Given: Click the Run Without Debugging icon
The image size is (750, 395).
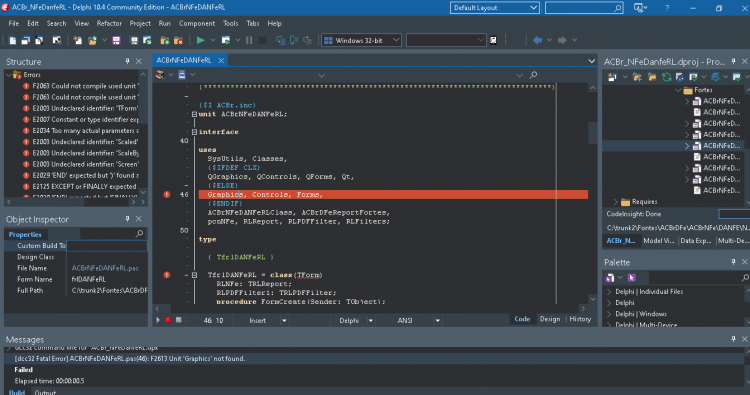Looking at the screenshot, I should click(226, 41).
